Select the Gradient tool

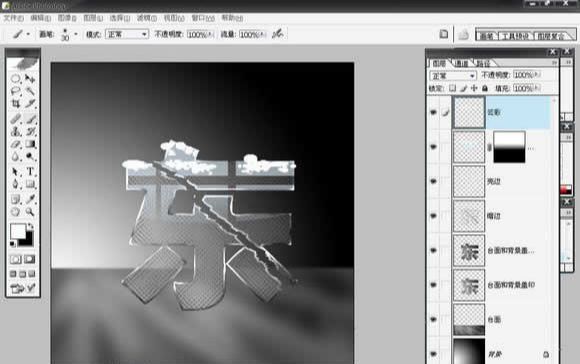(30, 144)
